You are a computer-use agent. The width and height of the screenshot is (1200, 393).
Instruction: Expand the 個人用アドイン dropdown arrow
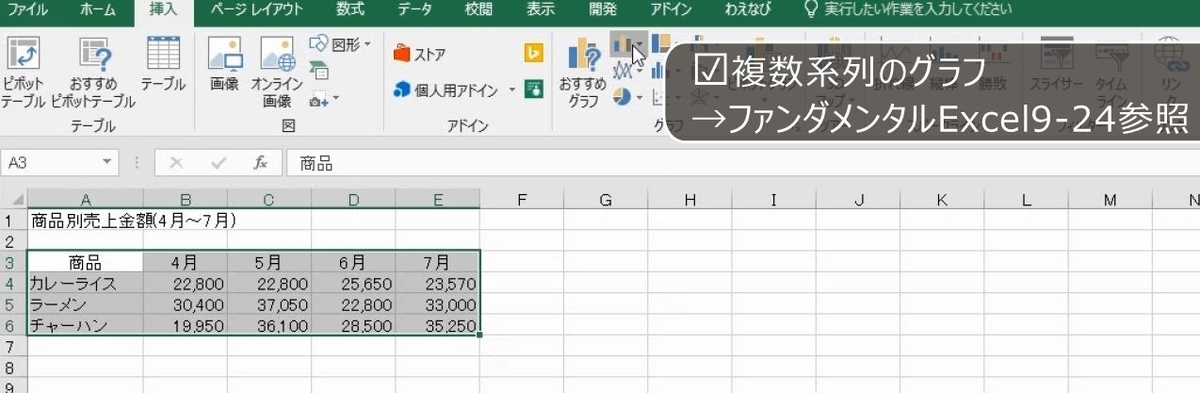tap(512, 90)
